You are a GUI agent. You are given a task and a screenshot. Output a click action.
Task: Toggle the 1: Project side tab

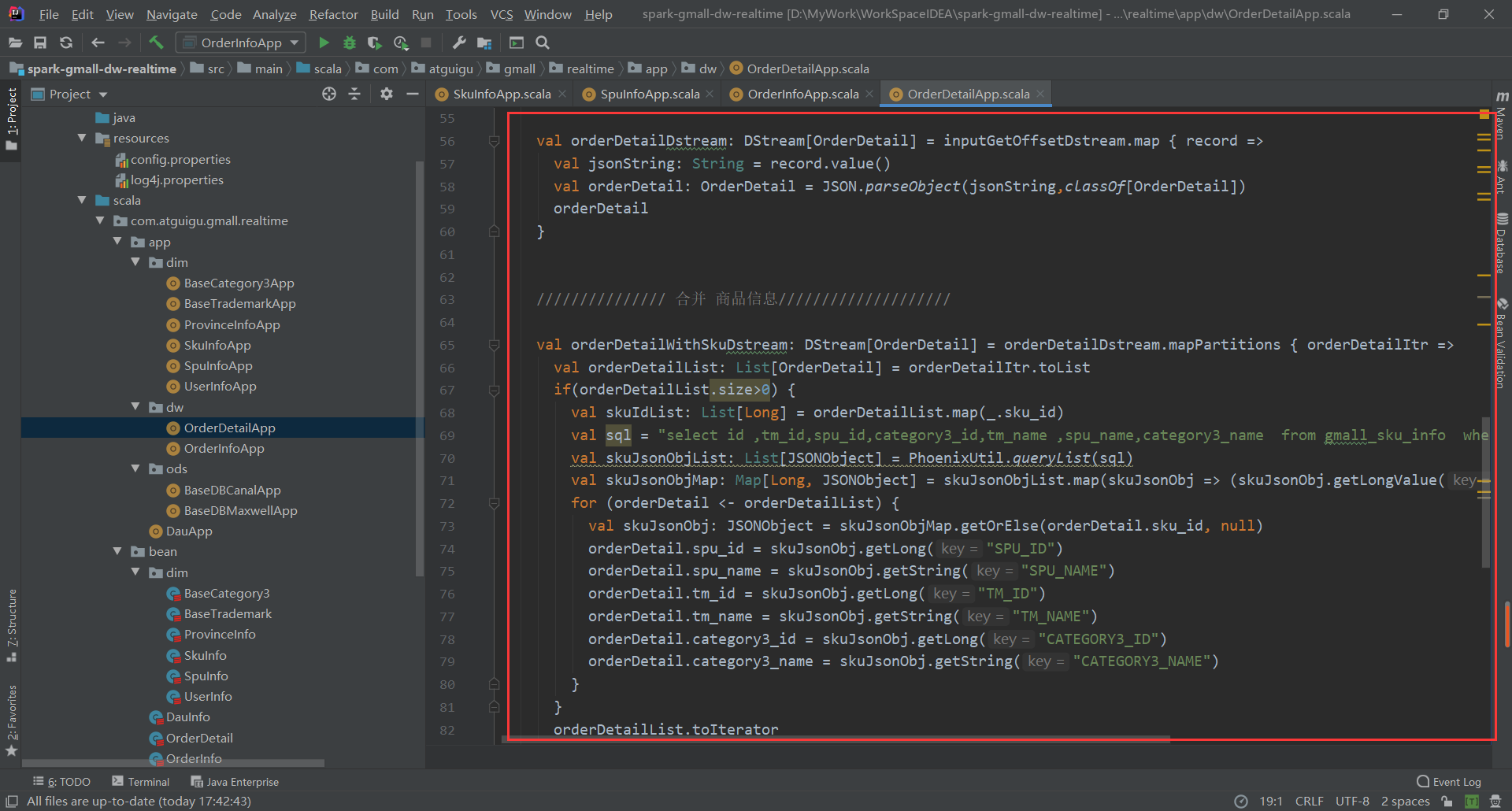[11, 119]
